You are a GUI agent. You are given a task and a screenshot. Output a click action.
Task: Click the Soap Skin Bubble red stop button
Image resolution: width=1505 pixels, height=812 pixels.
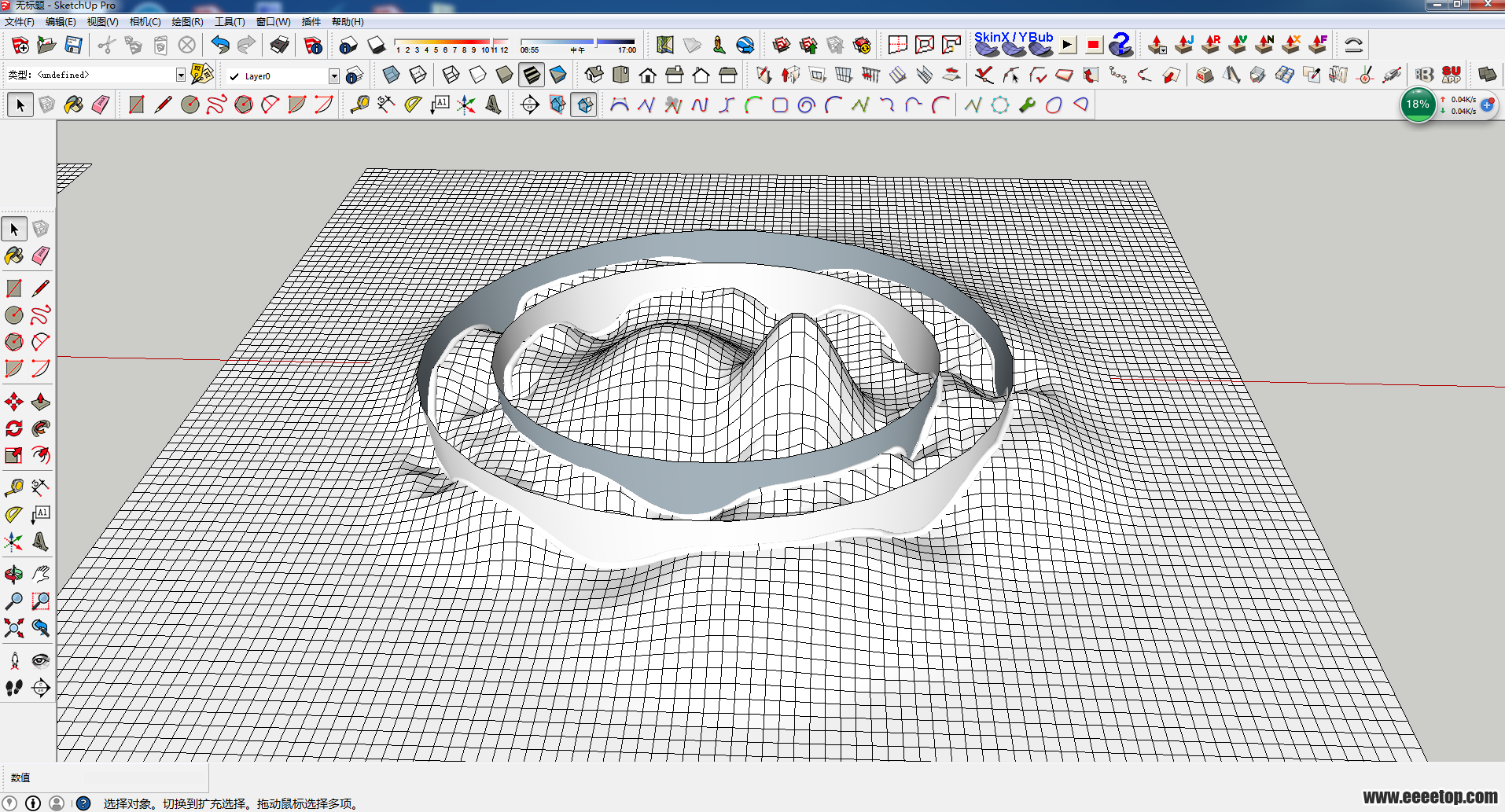(1093, 46)
